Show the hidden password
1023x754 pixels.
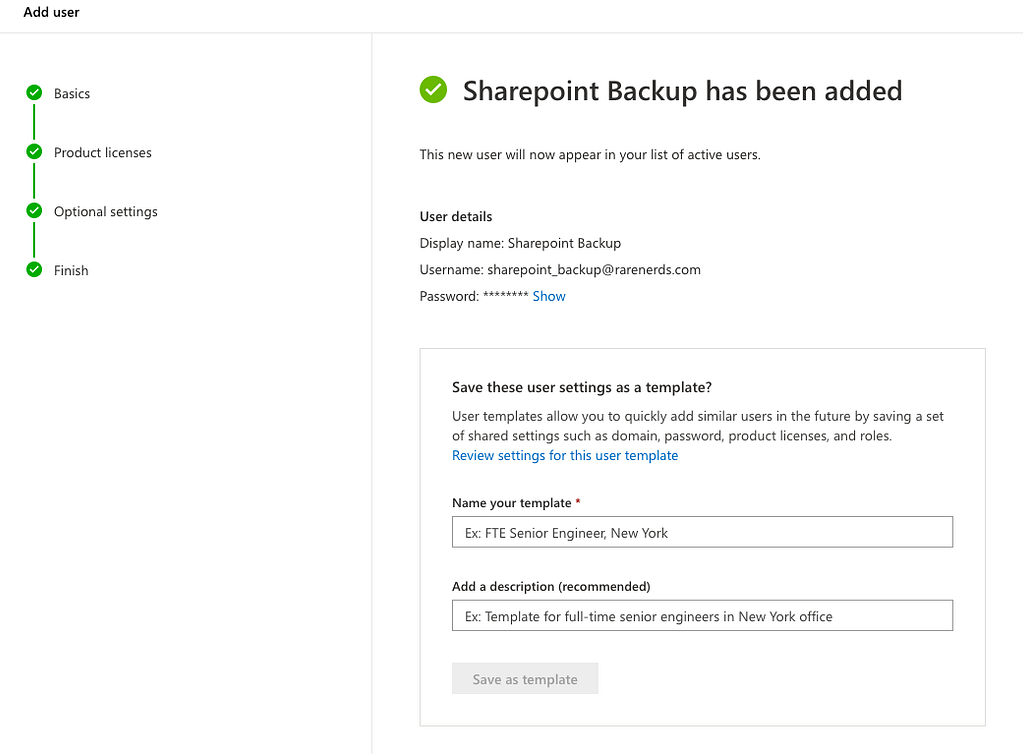pyautogui.click(x=549, y=296)
